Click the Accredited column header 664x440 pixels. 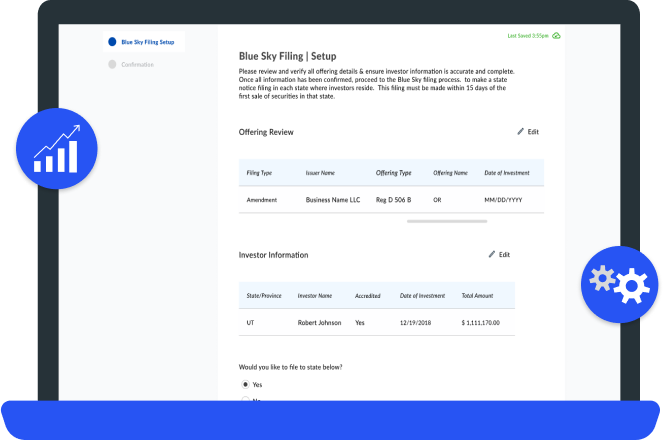tap(368, 296)
